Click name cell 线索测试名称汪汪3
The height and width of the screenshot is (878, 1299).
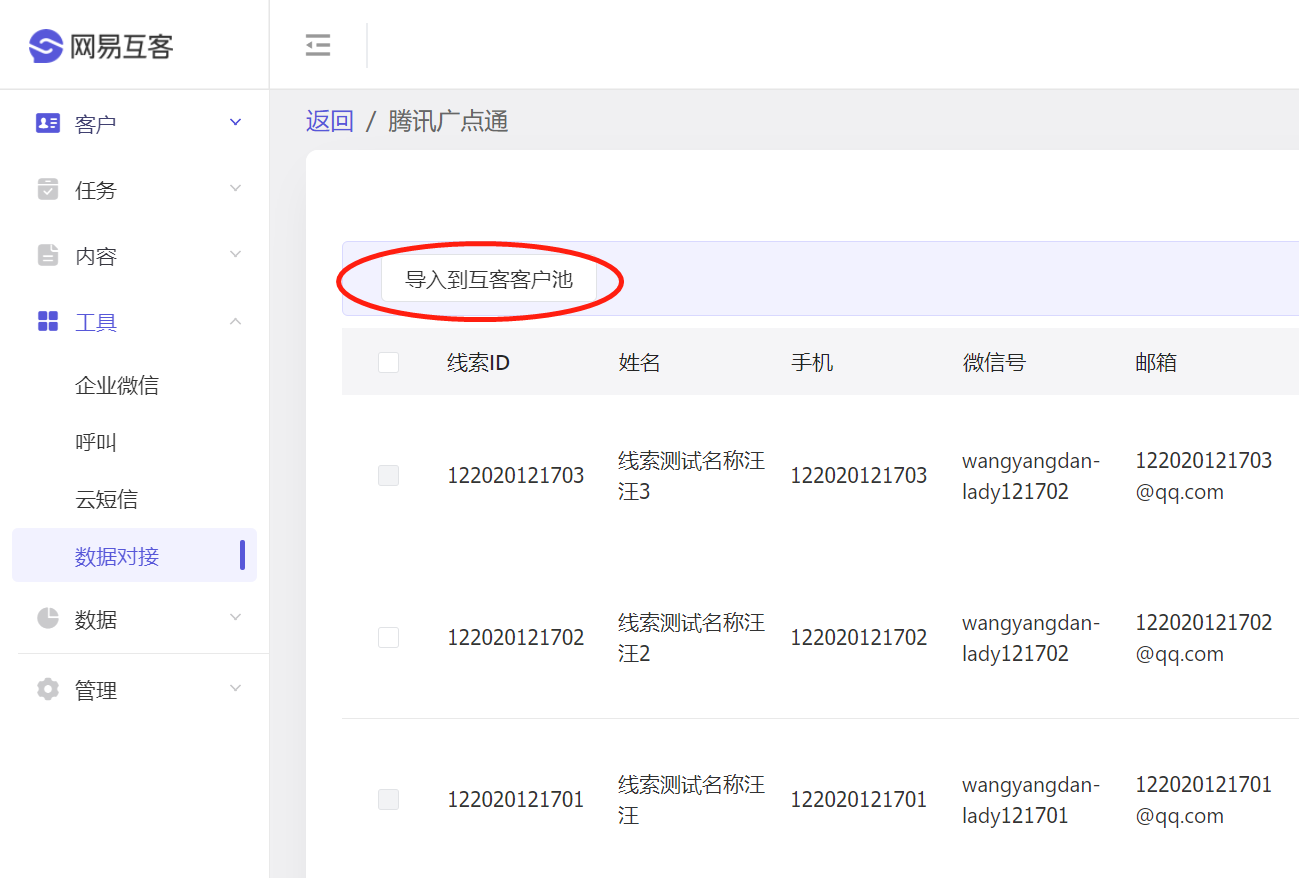tap(691, 476)
